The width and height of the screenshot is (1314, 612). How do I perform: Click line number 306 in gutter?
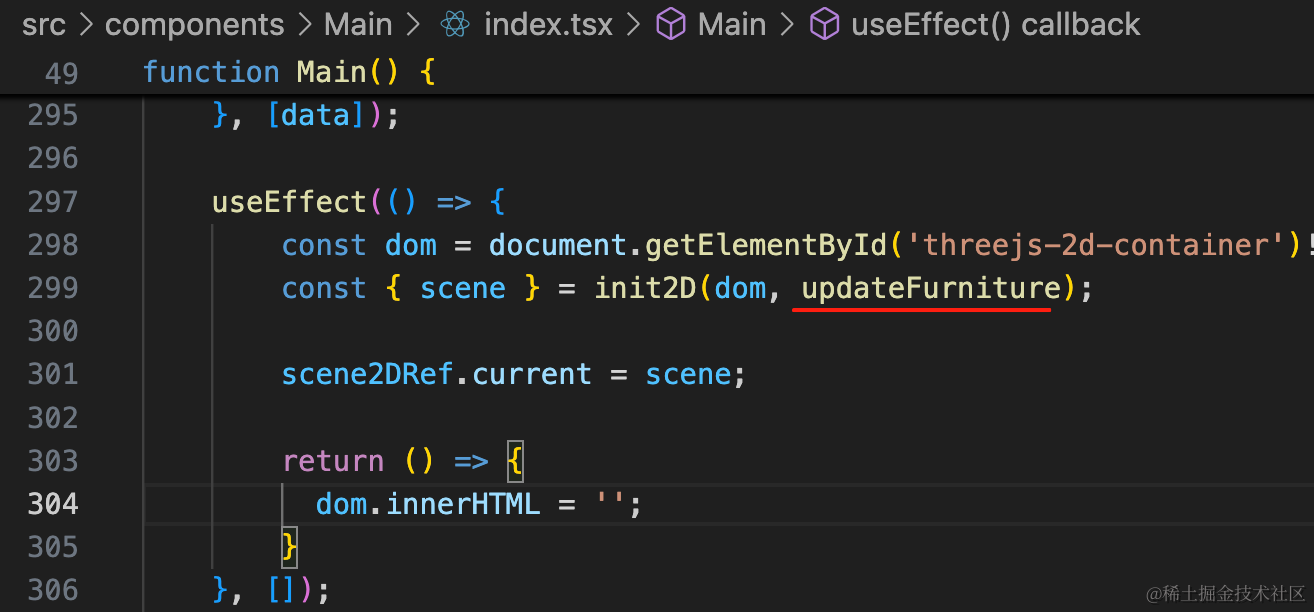tap(53, 589)
